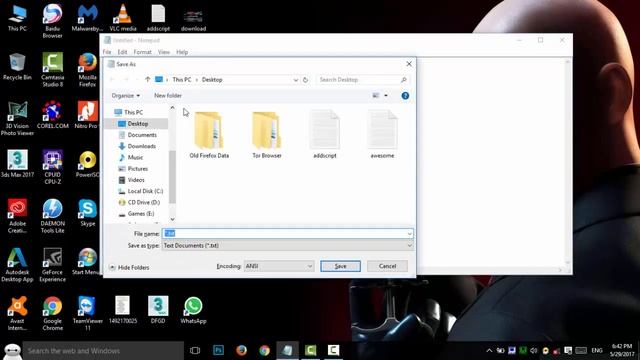Select Desktop in navigation tree
The width and height of the screenshot is (640, 360).
tap(138, 124)
